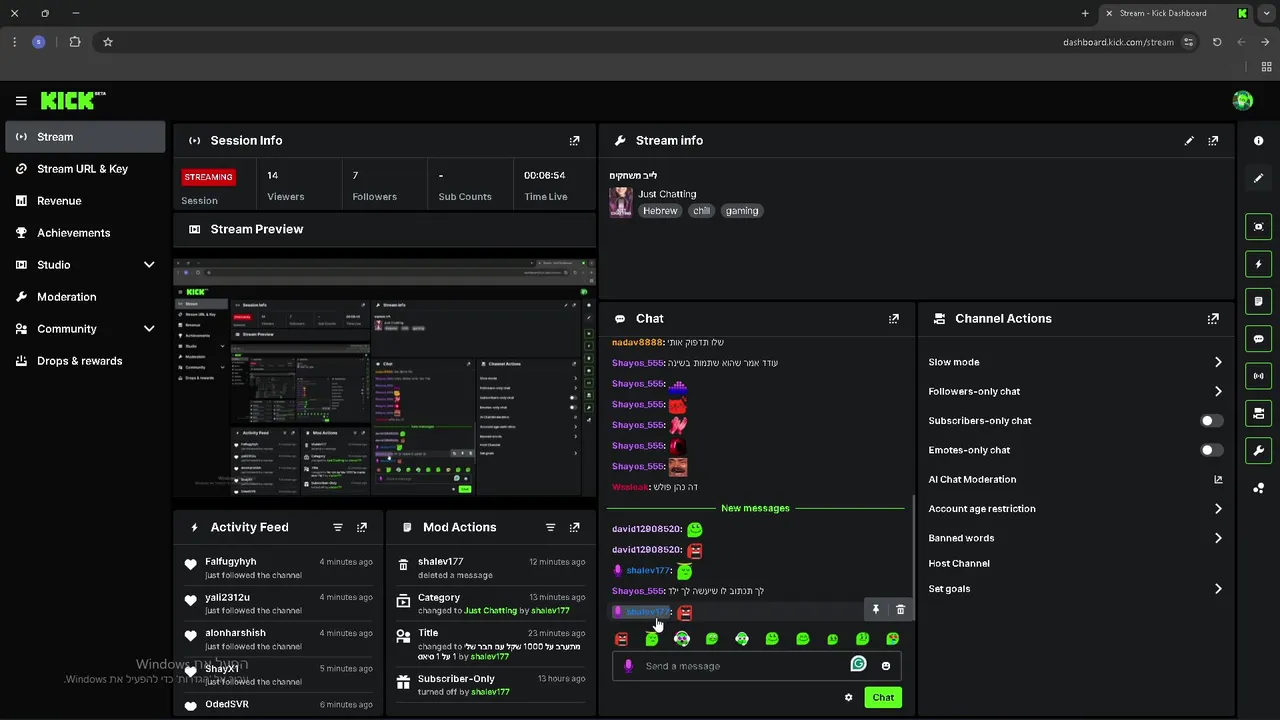
Task: Enable Subscribers-only chat toggle
Action: click(x=1211, y=421)
